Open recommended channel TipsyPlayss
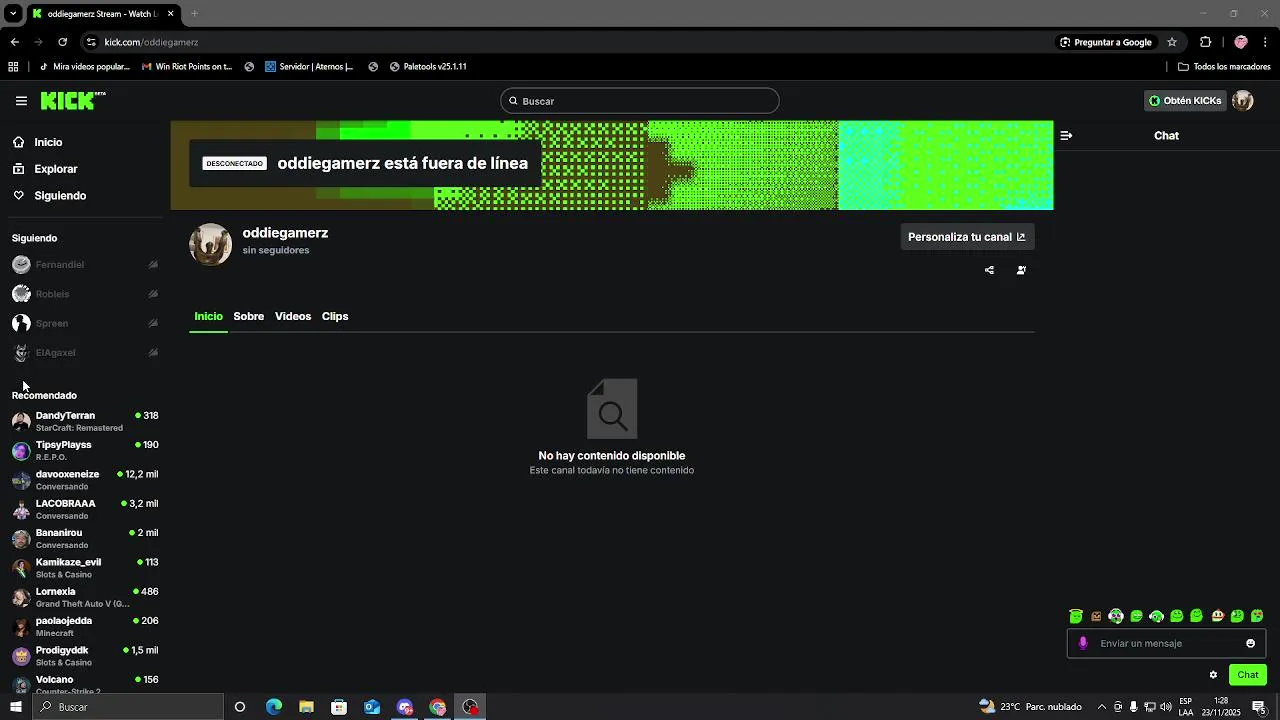1280x720 pixels. click(x=85, y=450)
